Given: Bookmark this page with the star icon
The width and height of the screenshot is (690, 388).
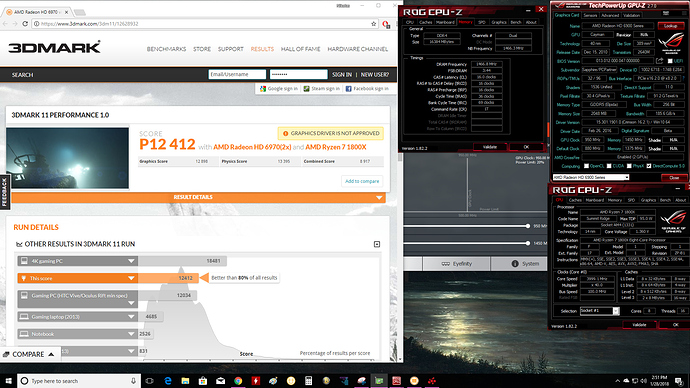Looking at the screenshot, I should pyautogui.click(x=373, y=24).
